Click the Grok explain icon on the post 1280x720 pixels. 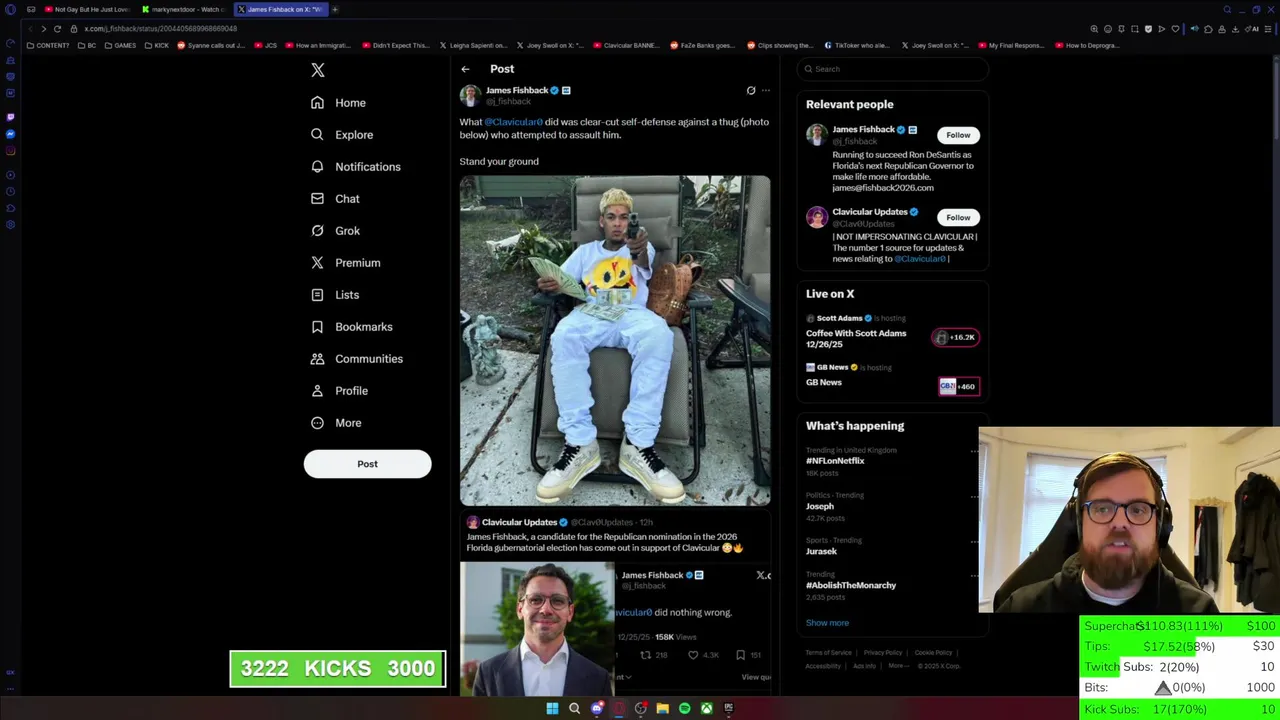tap(751, 91)
